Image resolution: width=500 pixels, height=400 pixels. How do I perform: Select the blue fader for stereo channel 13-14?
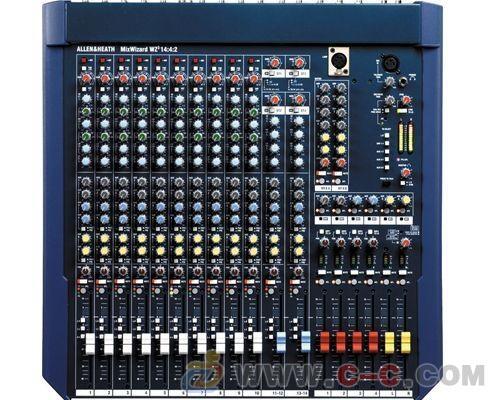point(306,341)
